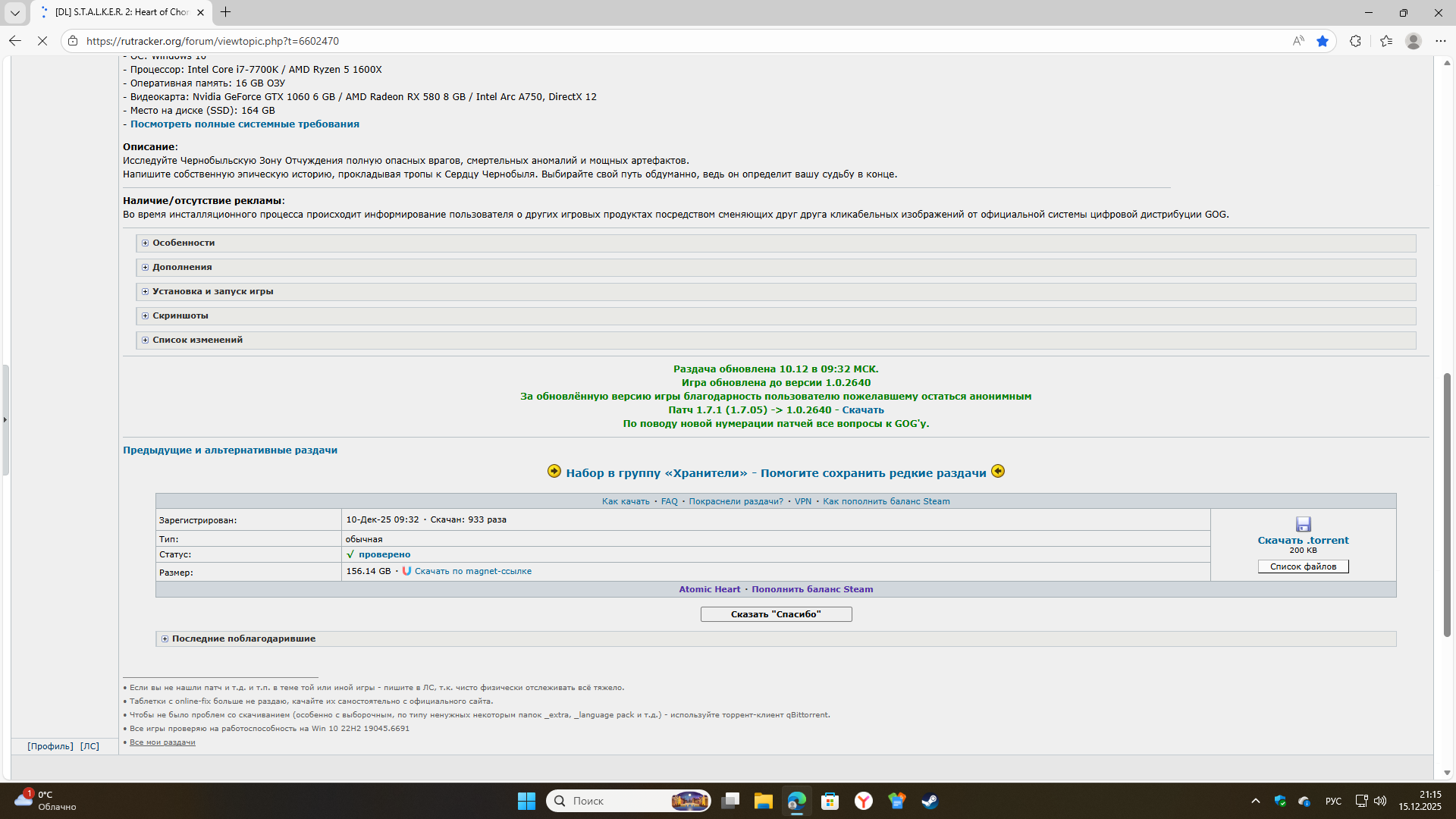Open the tab search dropdown arrow
1456x819 pixels.
pyautogui.click(x=14, y=12)
